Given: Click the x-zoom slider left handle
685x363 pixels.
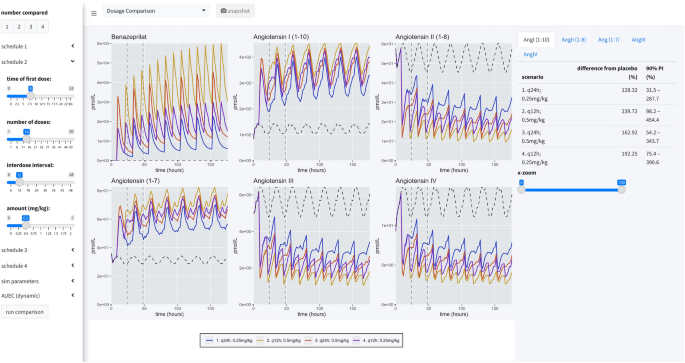Looking at the screenshot, I should point(522,190).
